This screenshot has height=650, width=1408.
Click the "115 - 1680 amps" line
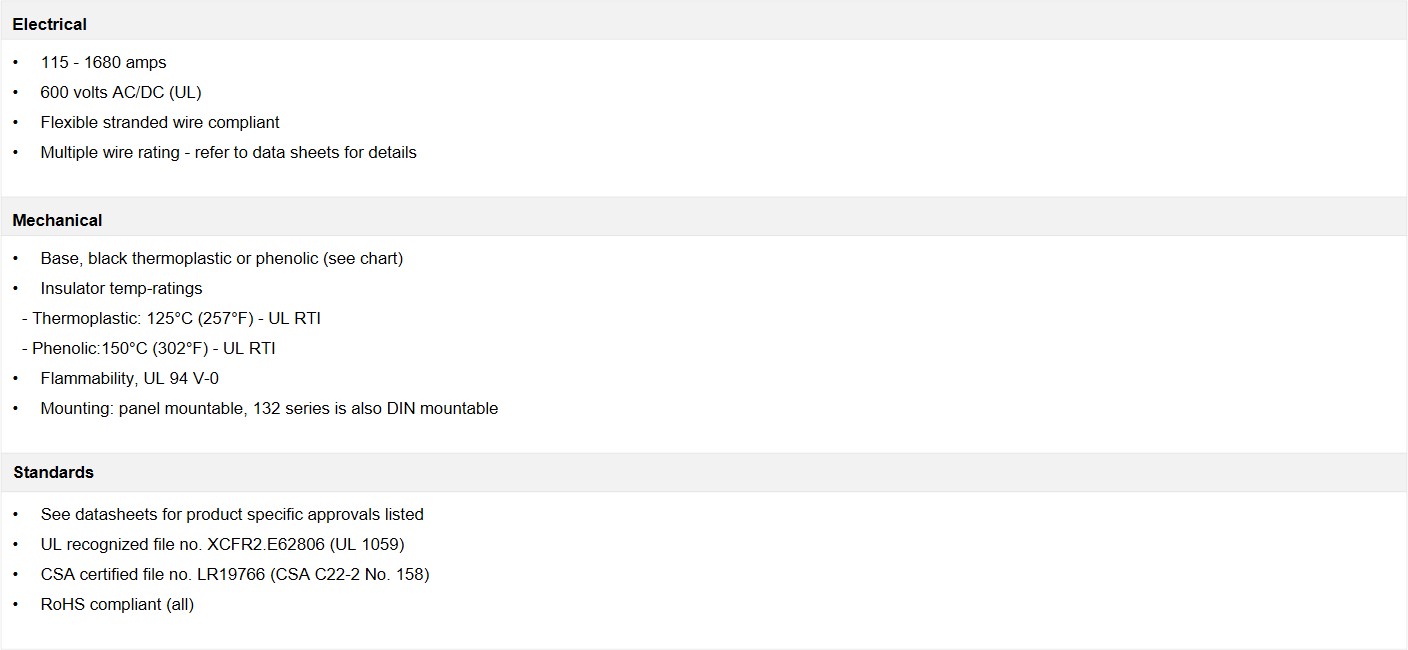(103, 62)
